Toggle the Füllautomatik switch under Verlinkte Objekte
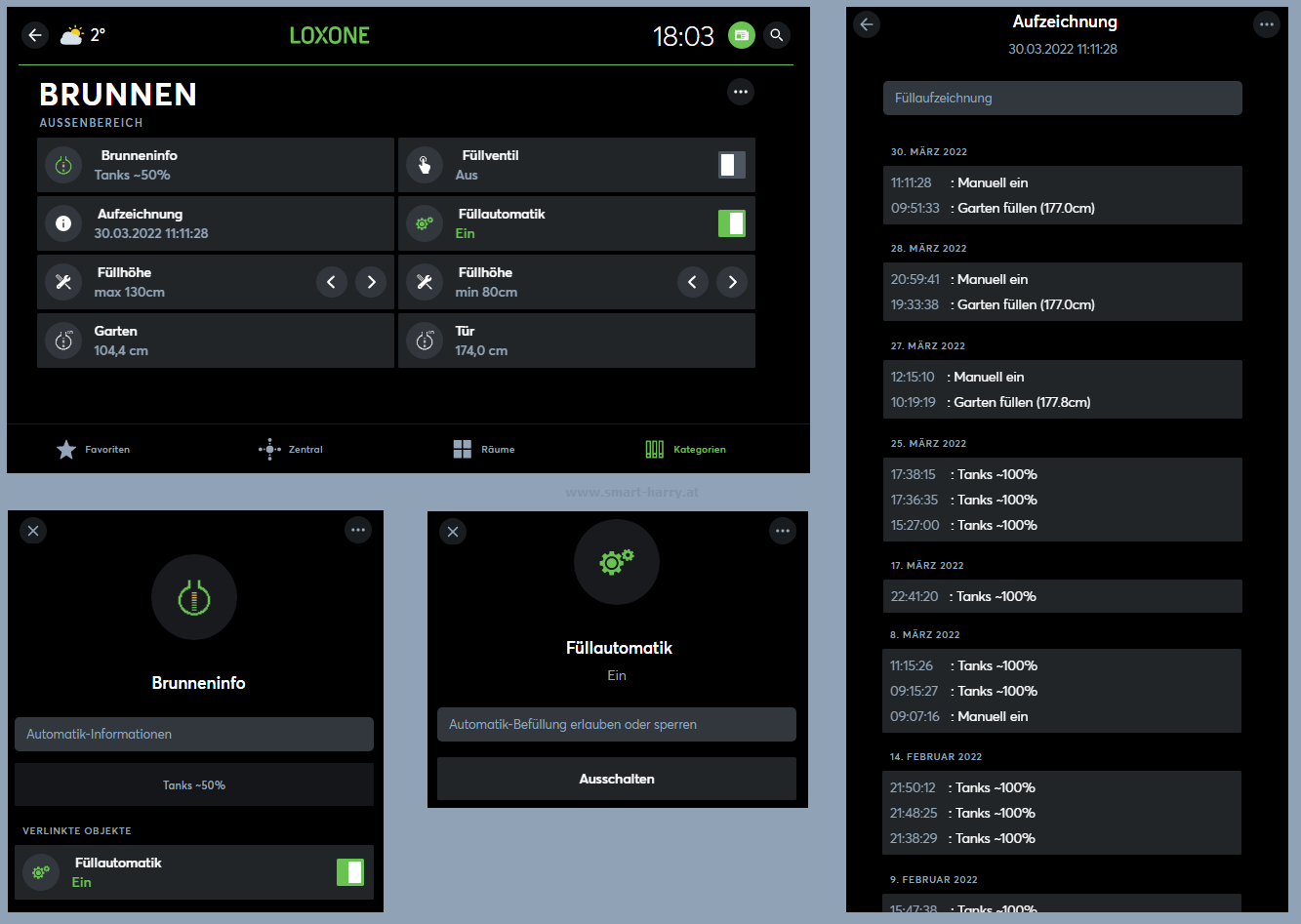 click(x=350, y=872)
